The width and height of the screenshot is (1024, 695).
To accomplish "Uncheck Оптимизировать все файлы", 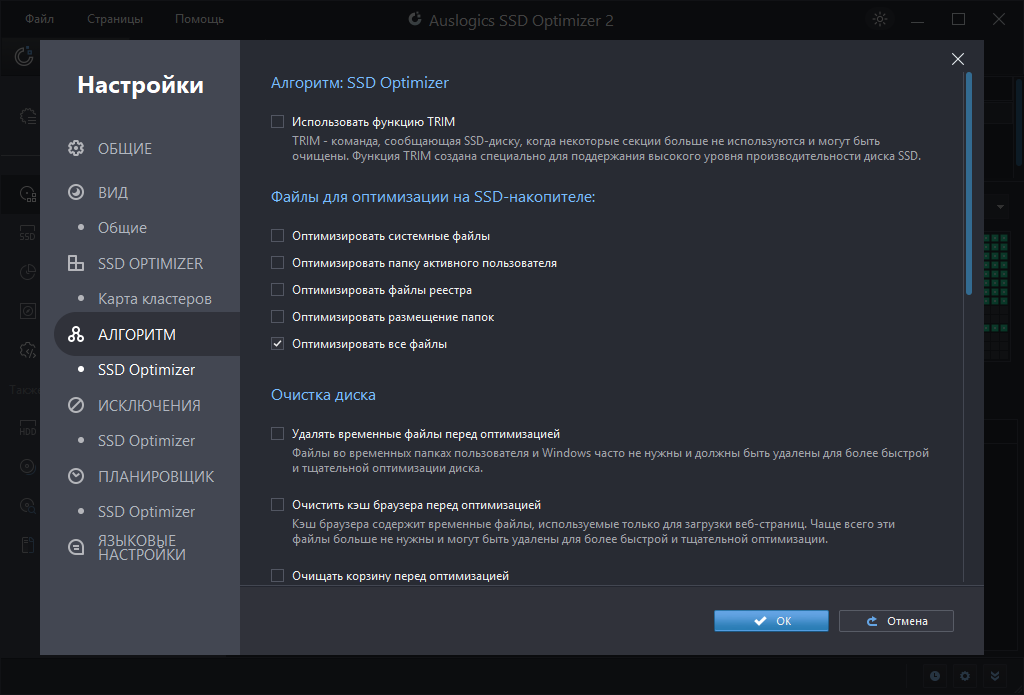I will pos(278,344).
